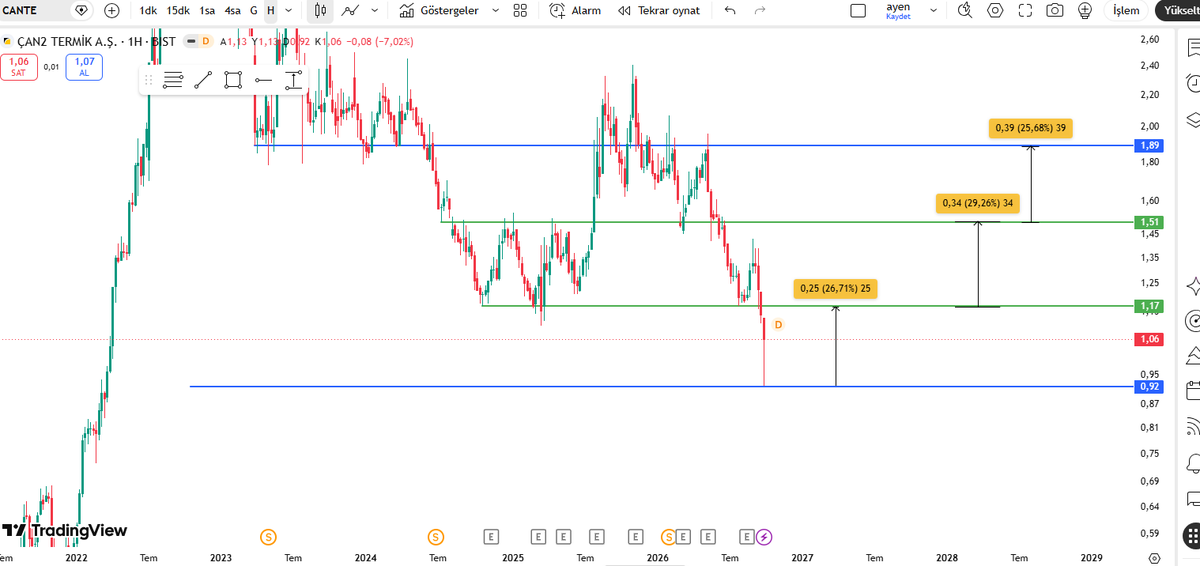Click the 1,51 green price label
Image resolution: width=1200 pixels, height=566 pixels.
point(1149,221)
